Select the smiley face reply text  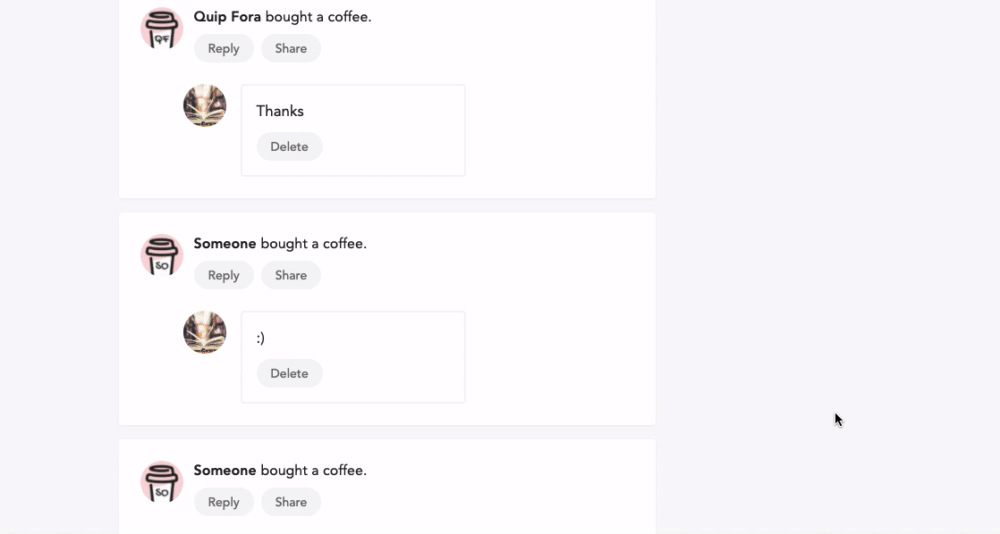(x=260, y=338)
